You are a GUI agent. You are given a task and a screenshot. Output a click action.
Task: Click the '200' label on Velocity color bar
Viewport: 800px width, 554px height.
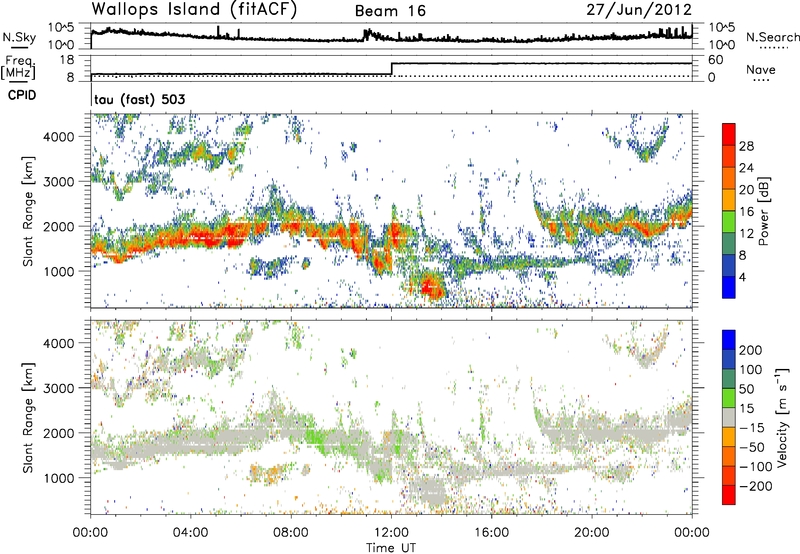click(x=751, y=350)
